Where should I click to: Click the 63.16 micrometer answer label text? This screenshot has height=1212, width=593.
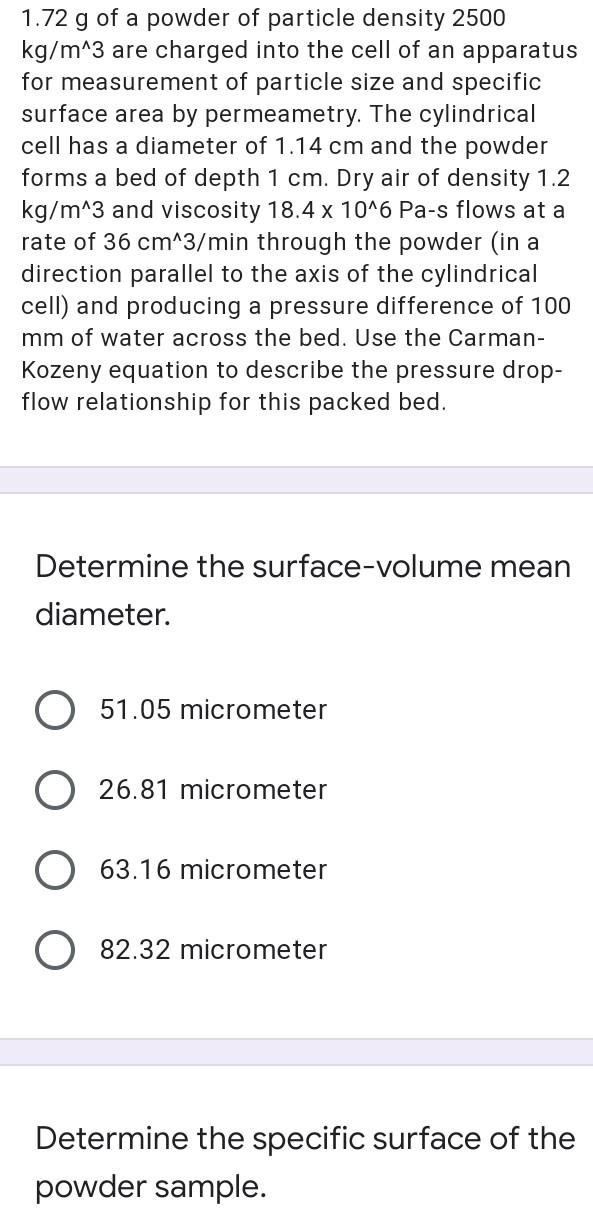coord(213,870)
